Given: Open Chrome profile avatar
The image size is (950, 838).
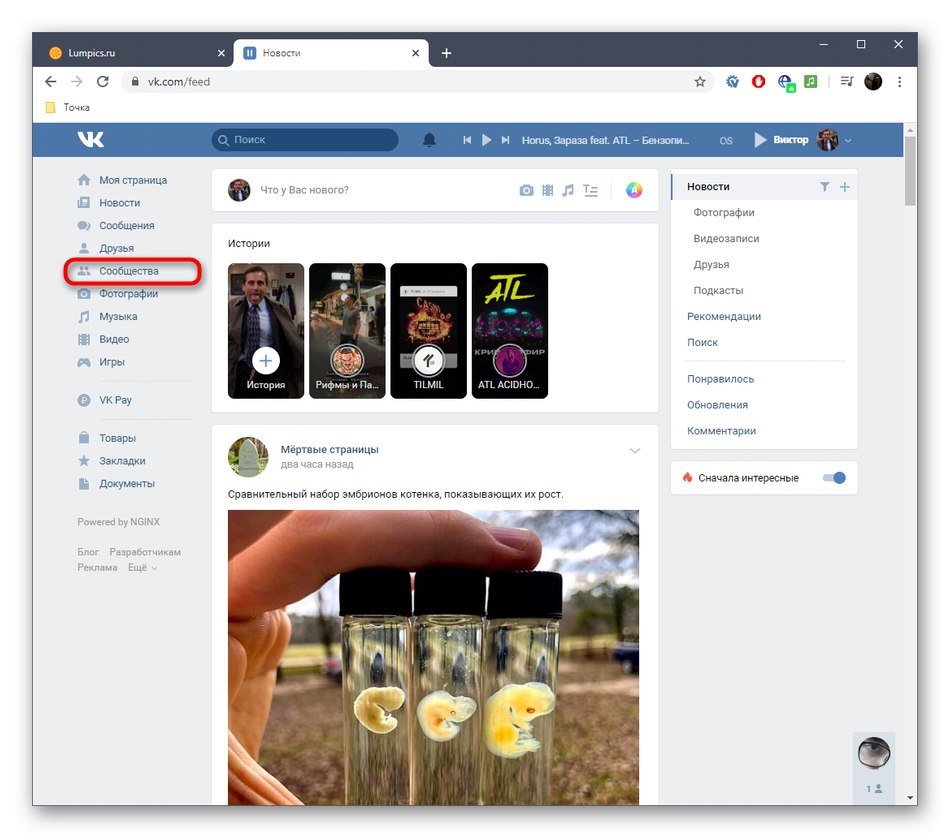Looking at the screenshot, I should [x=873, y=81].
